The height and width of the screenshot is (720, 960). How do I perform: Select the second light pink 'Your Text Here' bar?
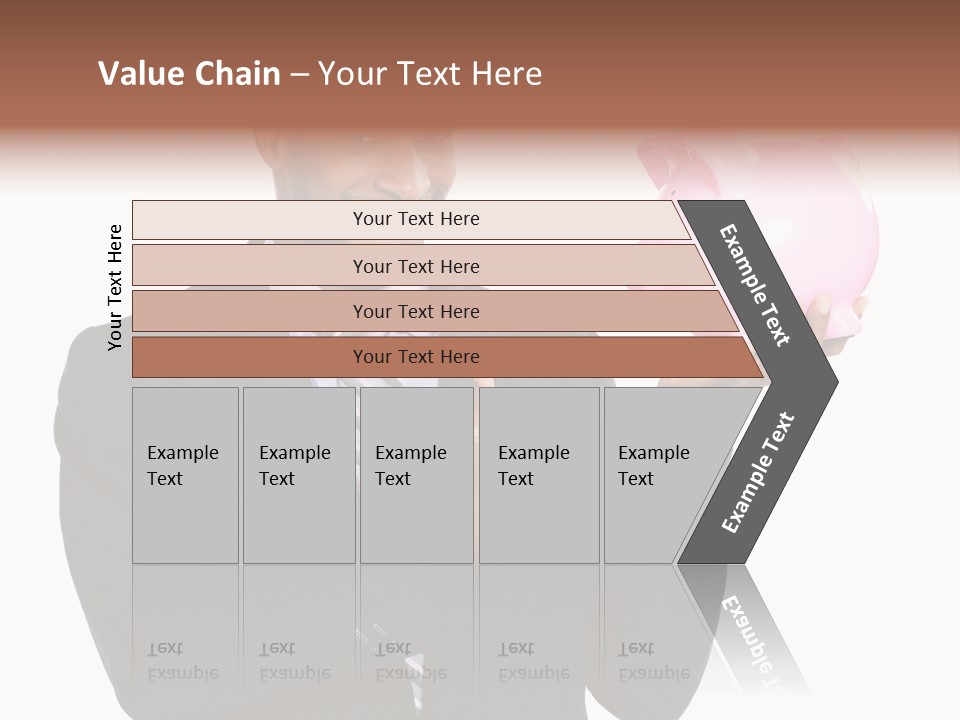pos(424,265)
